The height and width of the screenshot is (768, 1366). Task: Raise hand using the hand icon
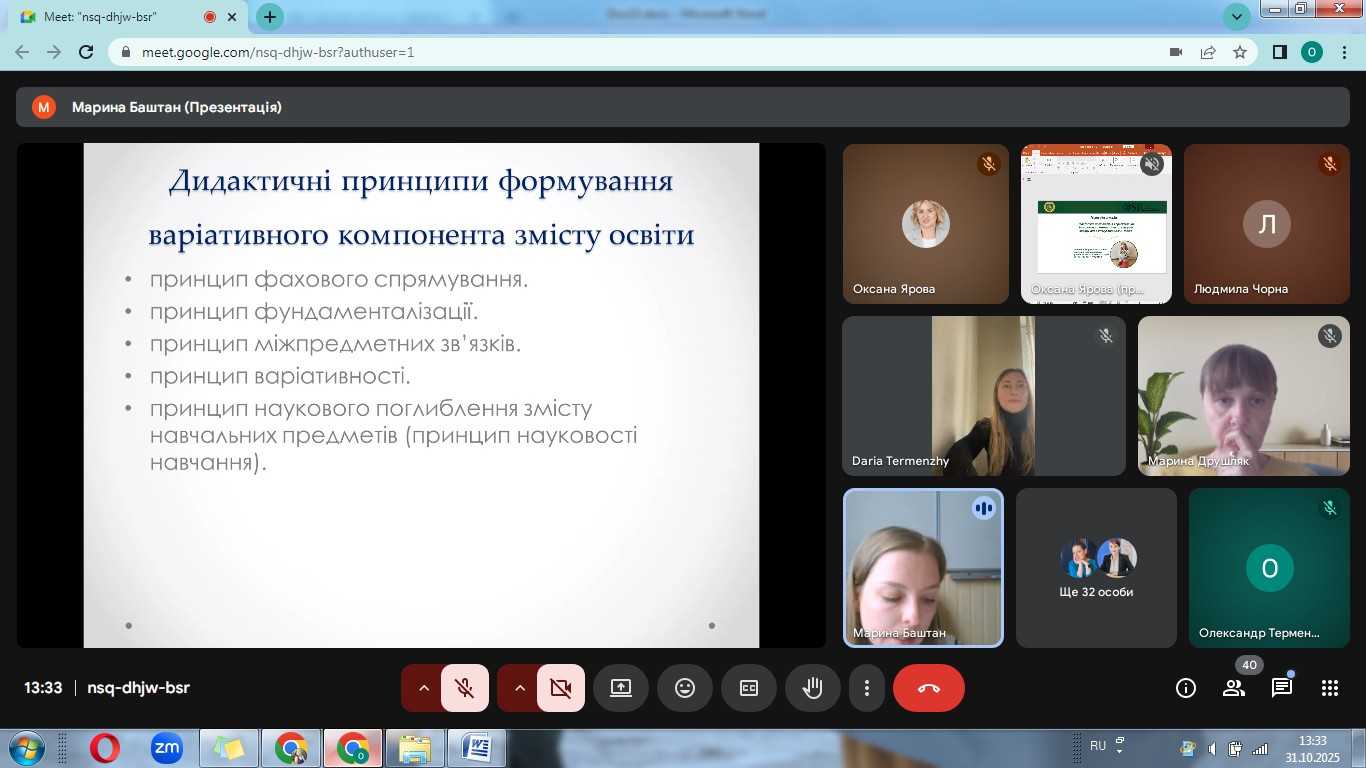(812, 688)
